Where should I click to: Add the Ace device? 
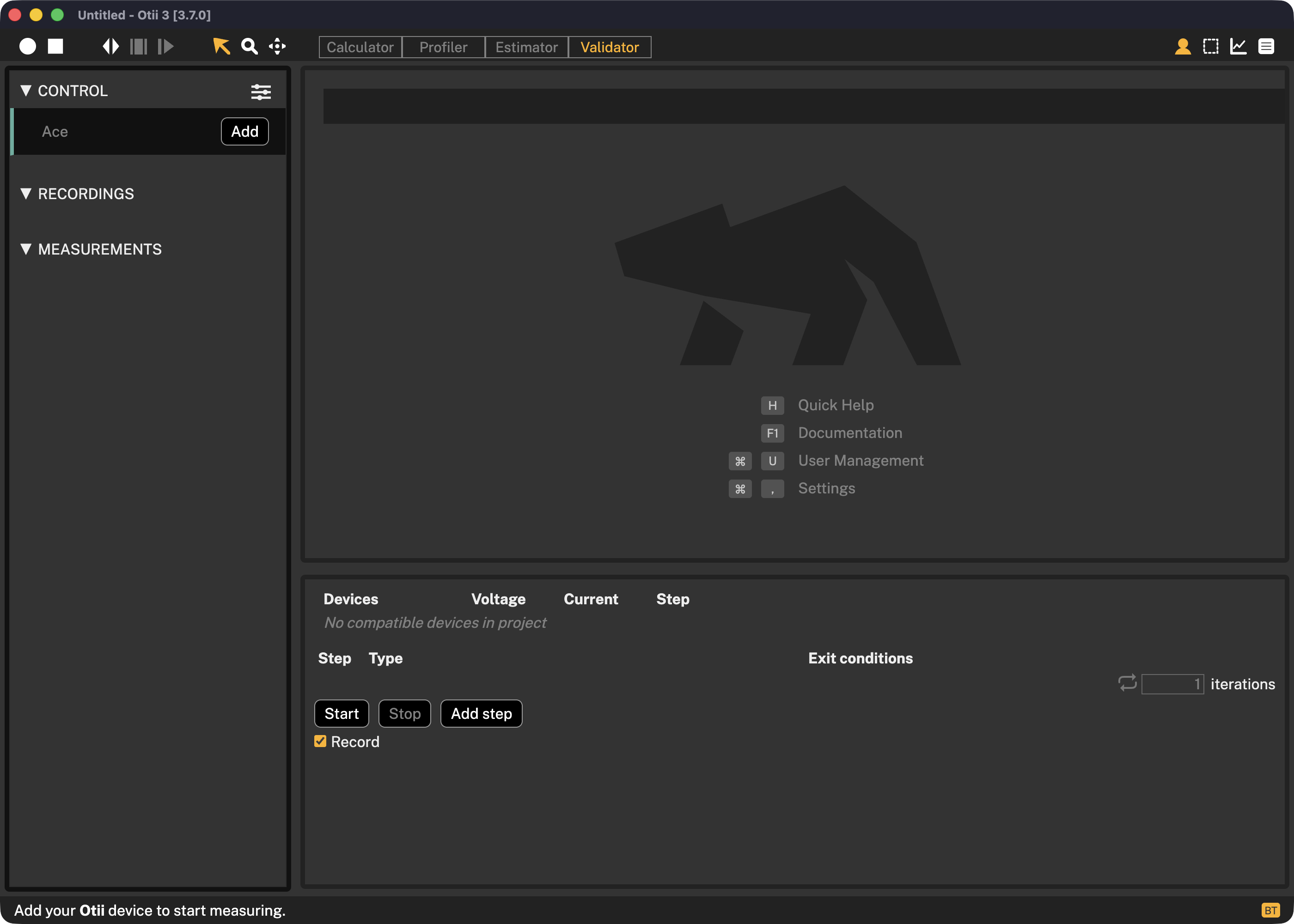[x=244, y=131]
